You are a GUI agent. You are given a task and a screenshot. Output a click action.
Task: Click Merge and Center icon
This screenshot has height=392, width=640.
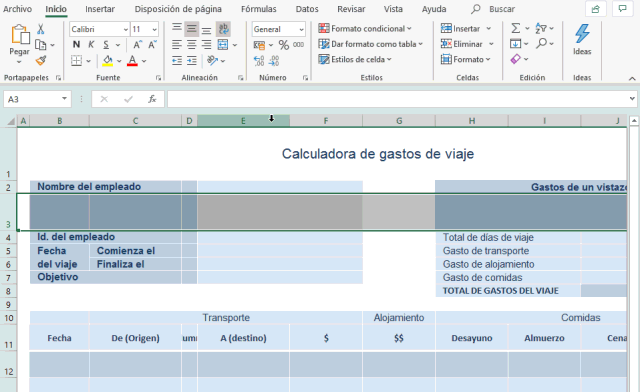tap(223, 45)
